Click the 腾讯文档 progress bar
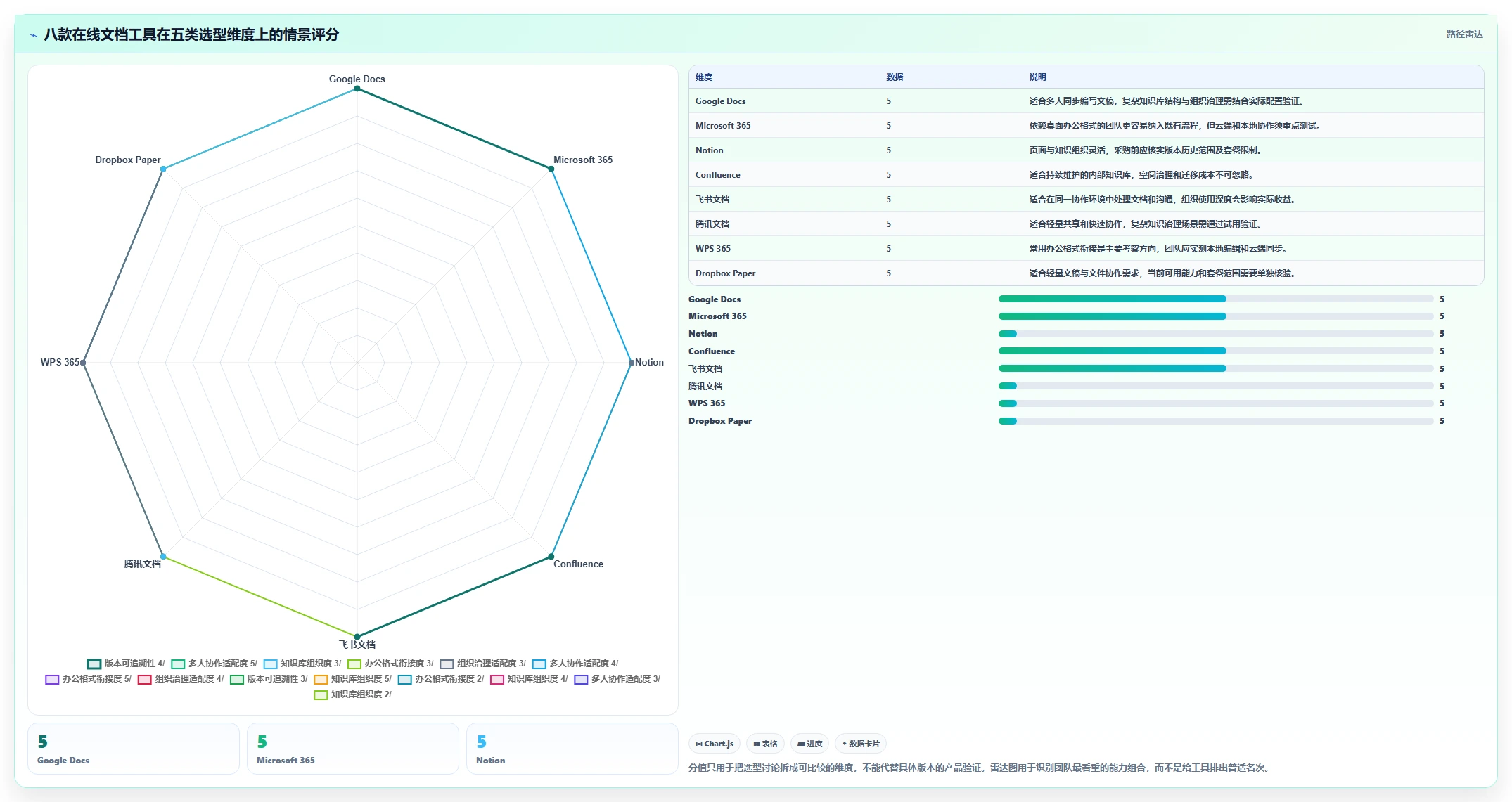This screenshot has width=1512, height=802. [1216, 386]
